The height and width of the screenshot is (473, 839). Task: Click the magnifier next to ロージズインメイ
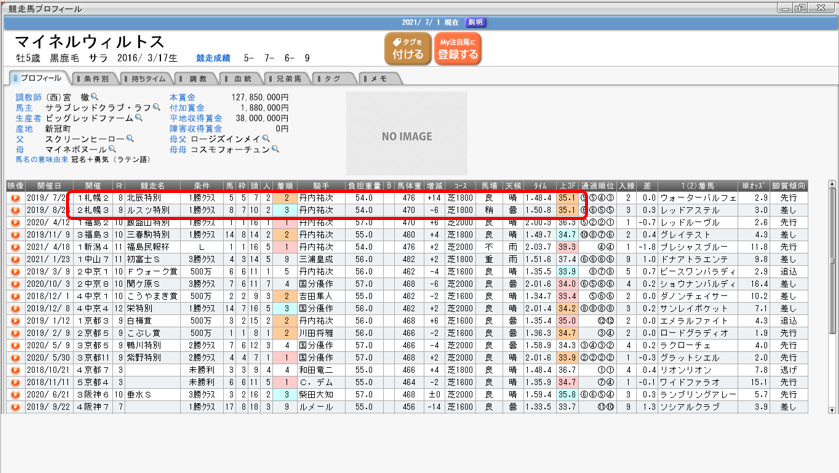click(x=264, y=139)
